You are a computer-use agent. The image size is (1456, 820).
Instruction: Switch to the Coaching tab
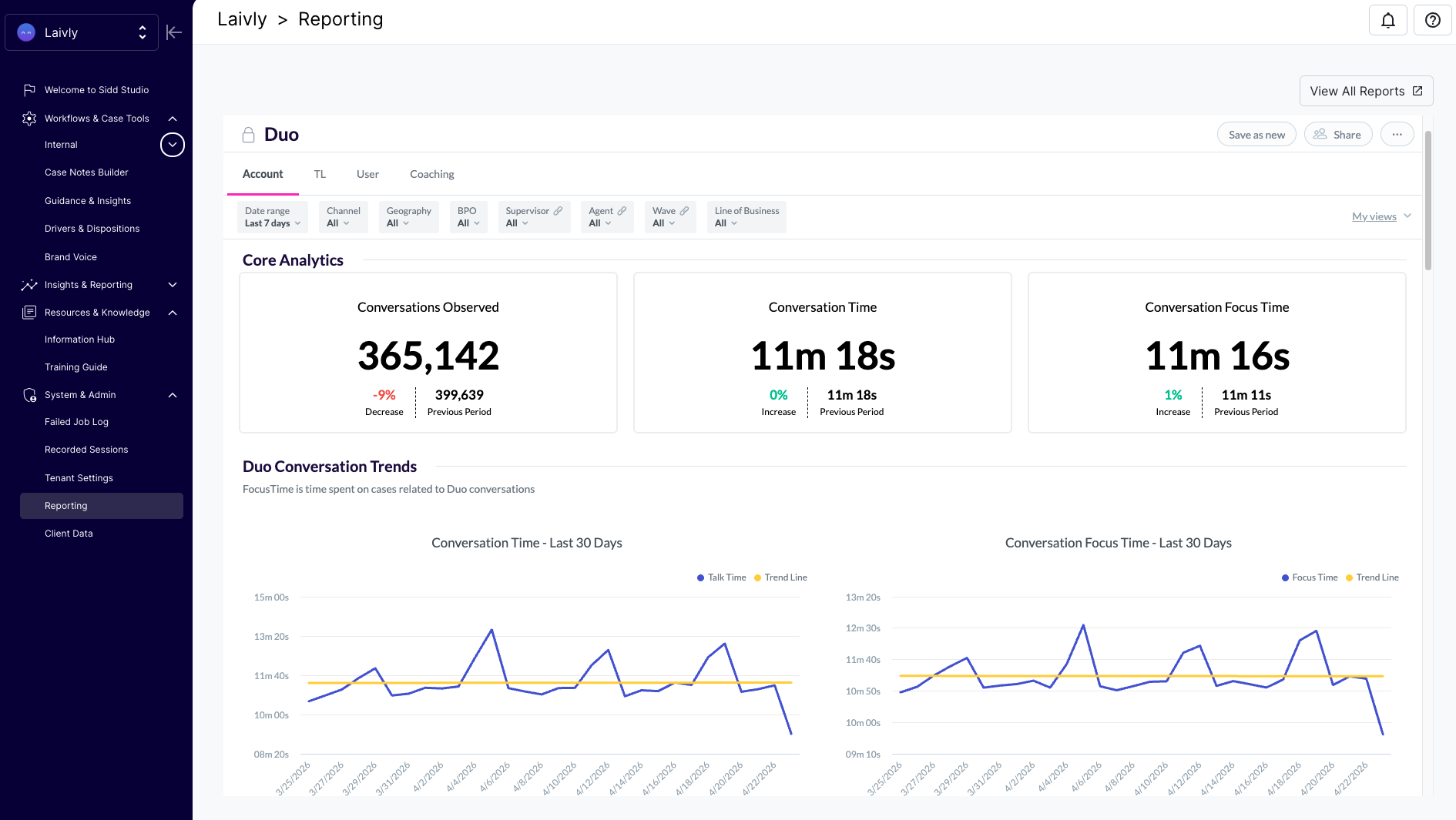(x=431, y=174)
